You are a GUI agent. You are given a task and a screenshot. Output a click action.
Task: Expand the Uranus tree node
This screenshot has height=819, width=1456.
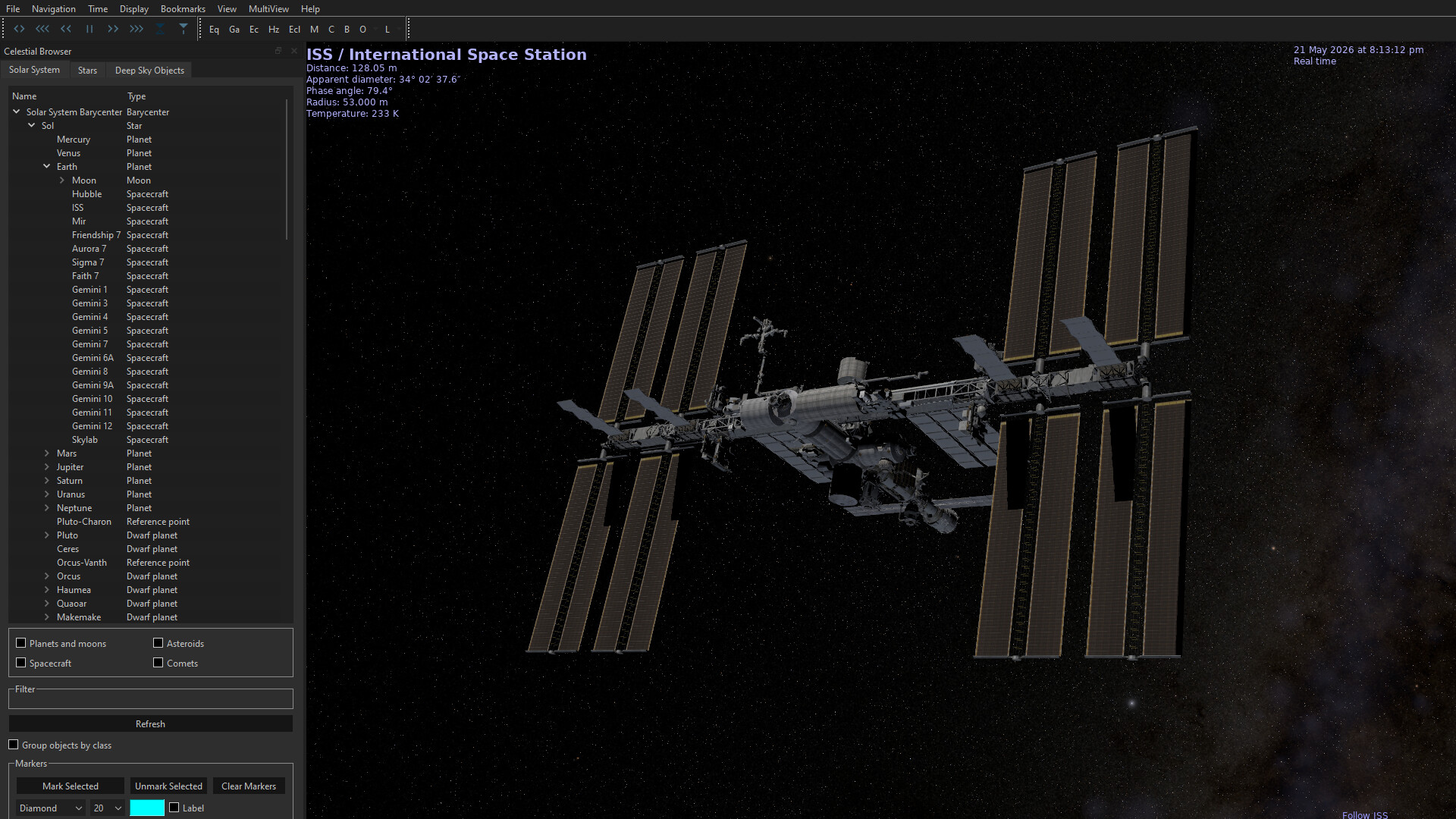(47, 494)
